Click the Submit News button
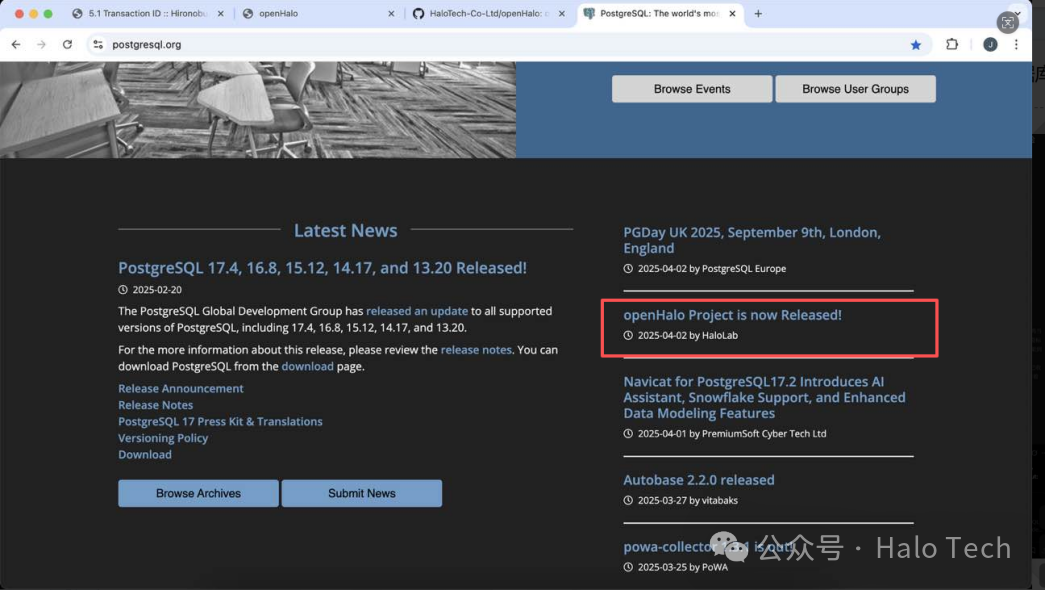 point(361,493)
